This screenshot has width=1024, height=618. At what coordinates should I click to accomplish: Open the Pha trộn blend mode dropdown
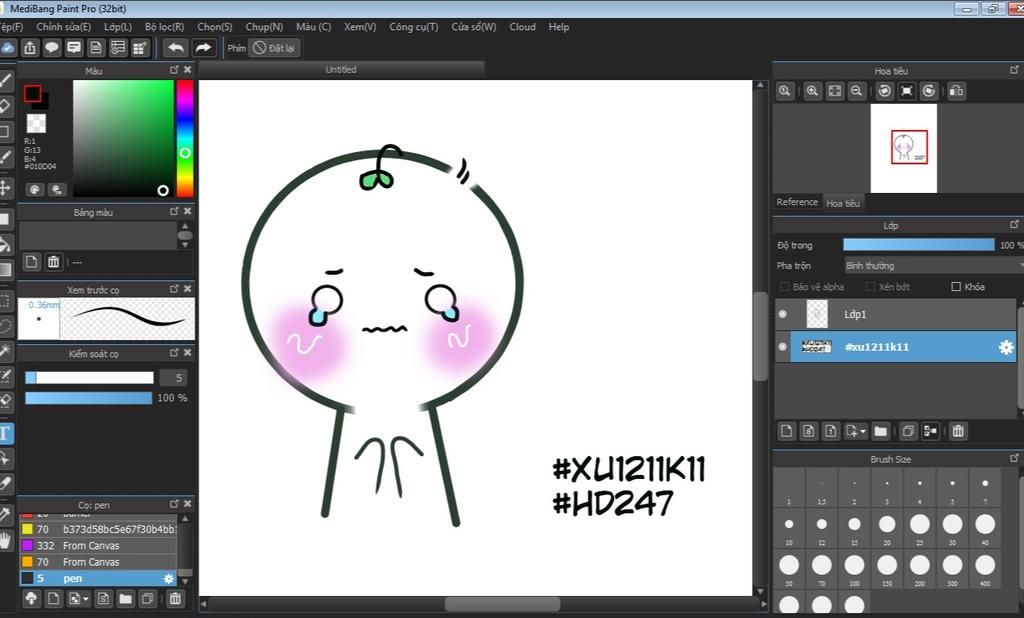click(x=933, y=266)
